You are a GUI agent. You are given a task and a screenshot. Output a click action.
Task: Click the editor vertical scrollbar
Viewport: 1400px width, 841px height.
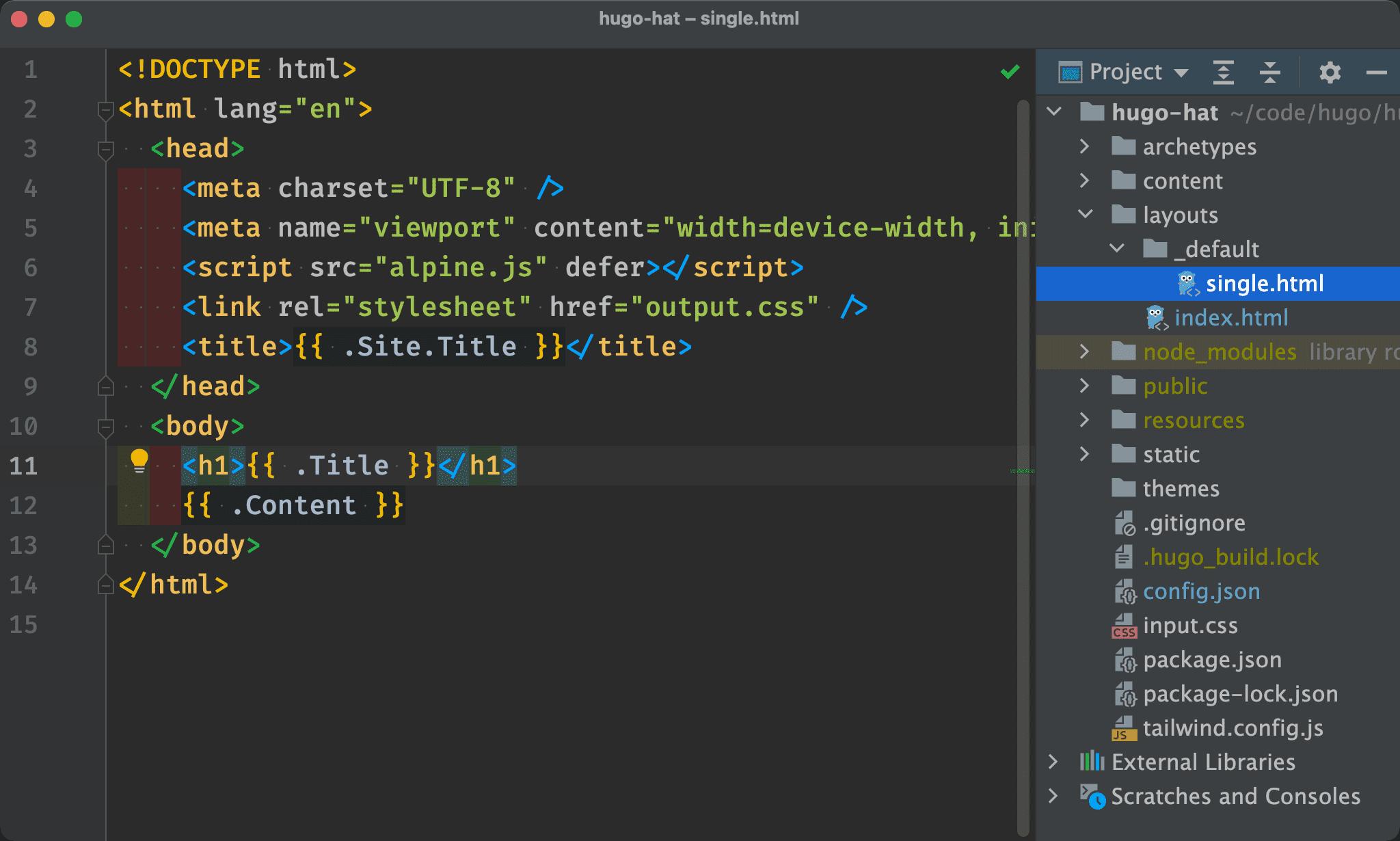(x=1023, y=468)
